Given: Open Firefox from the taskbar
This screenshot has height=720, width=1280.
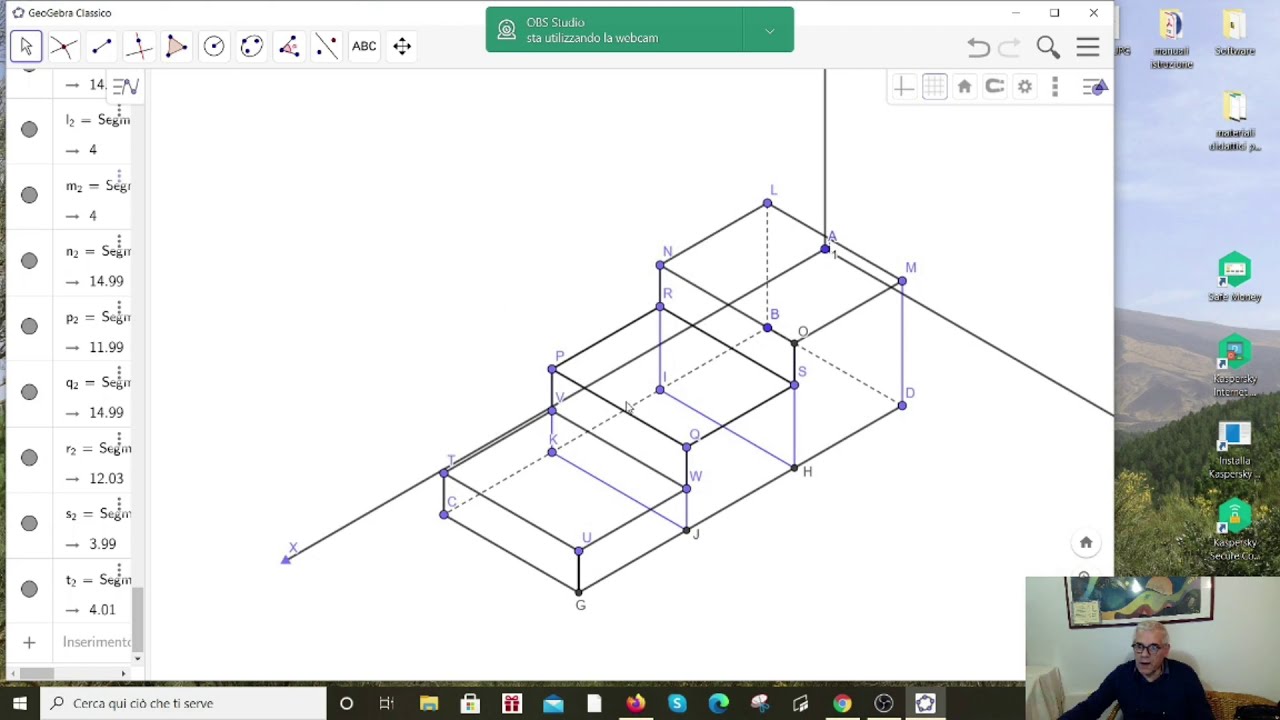Looking at the screenshot, I should pyautogui.click(x=635, y=703).
